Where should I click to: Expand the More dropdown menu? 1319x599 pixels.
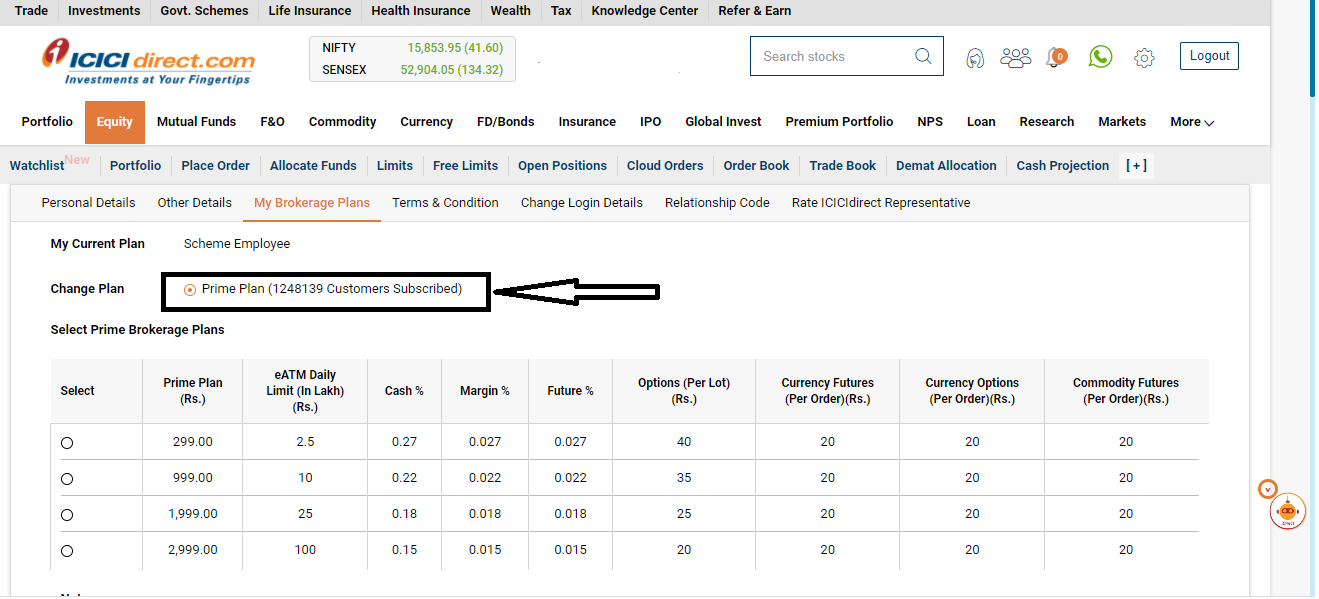coord(1192,122)
